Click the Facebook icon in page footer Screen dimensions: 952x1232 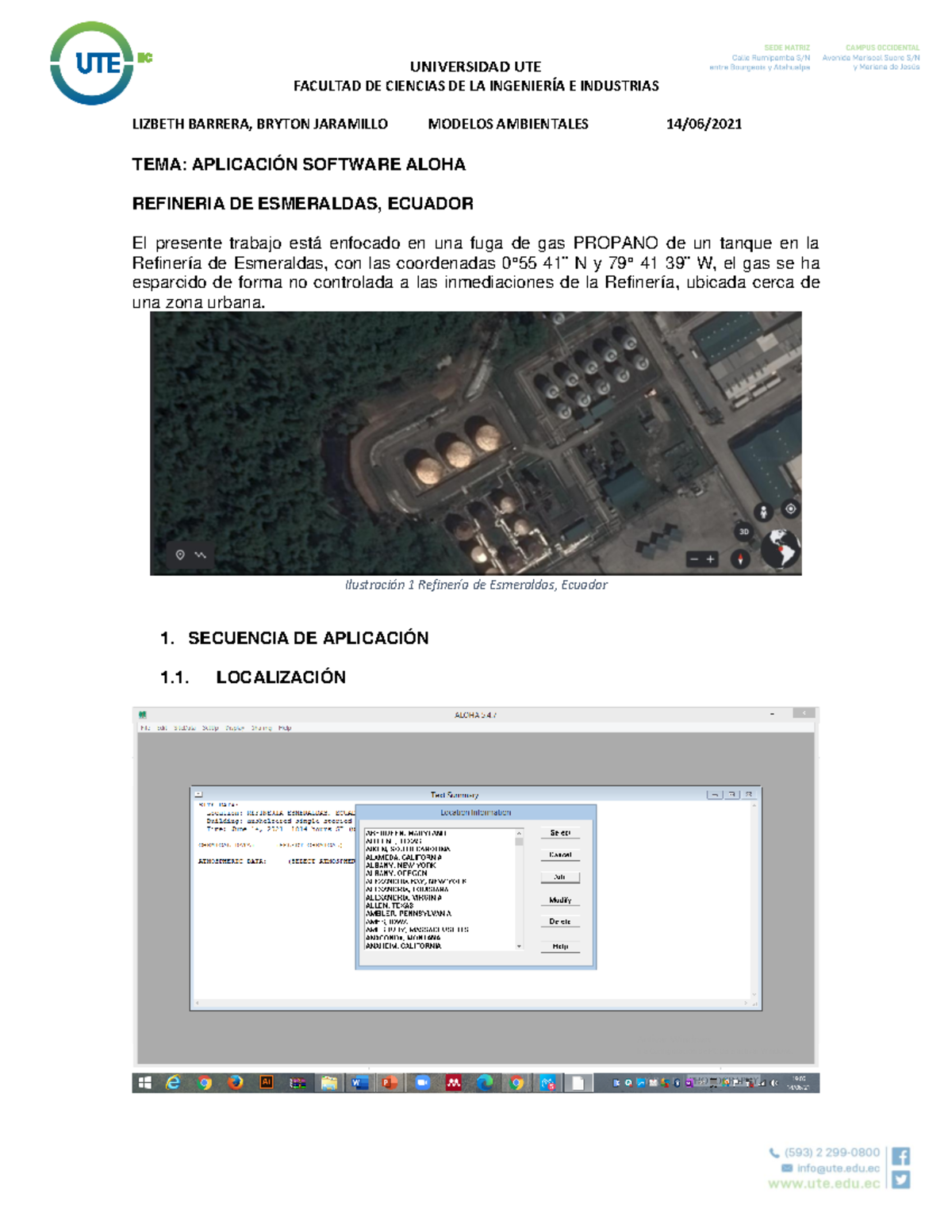900,1156
